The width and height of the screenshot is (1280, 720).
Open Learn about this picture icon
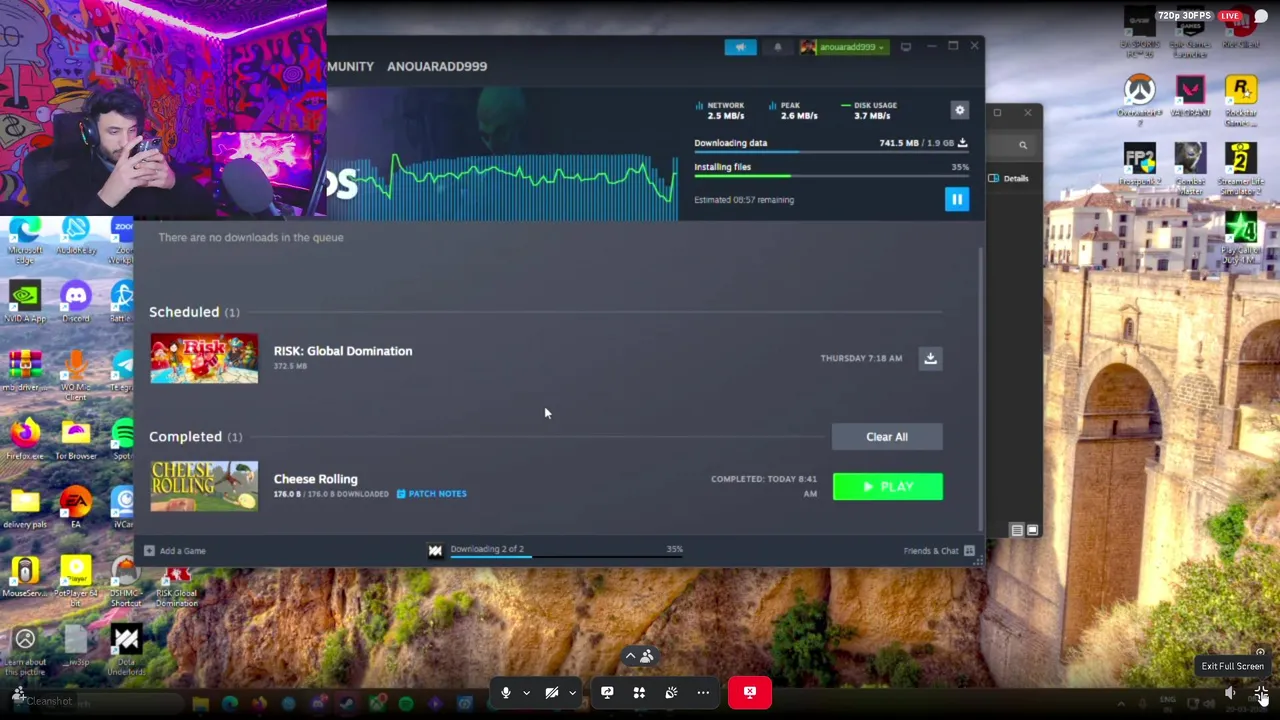[x=24, y=651]
